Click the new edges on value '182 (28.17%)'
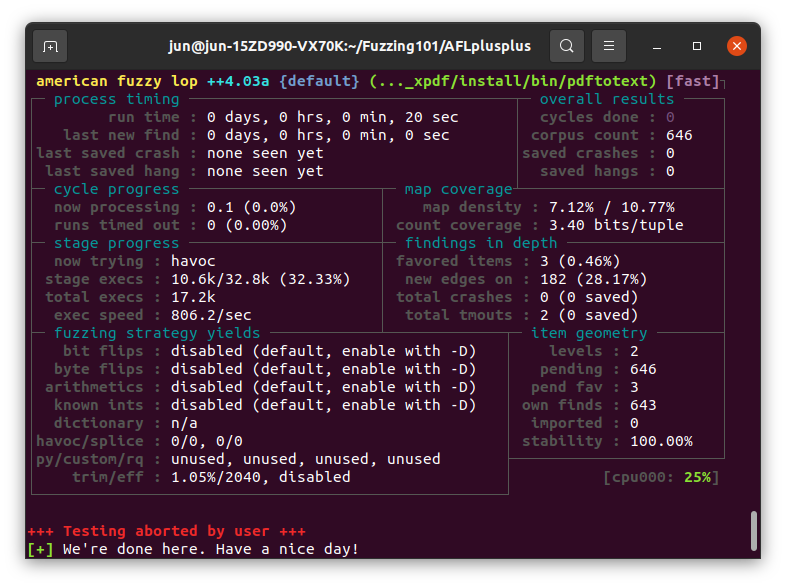 (594, 280)
